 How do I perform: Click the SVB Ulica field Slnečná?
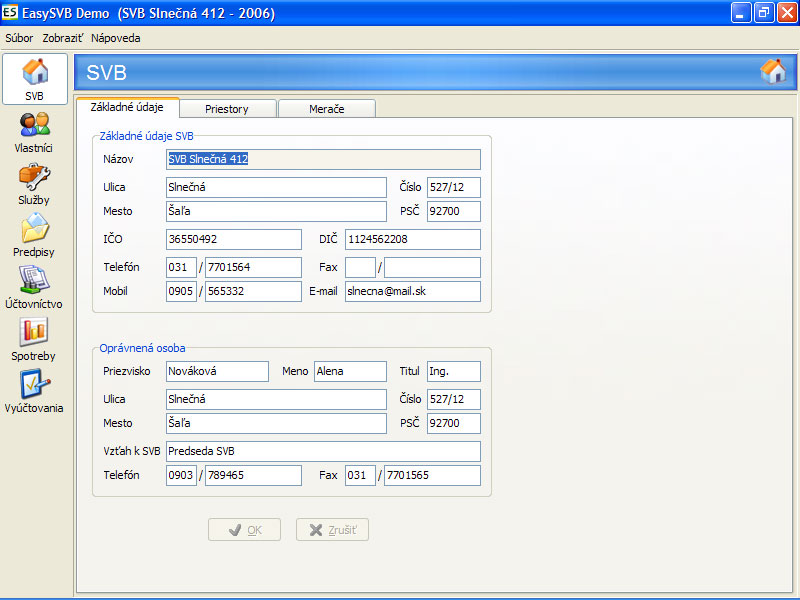277,187
